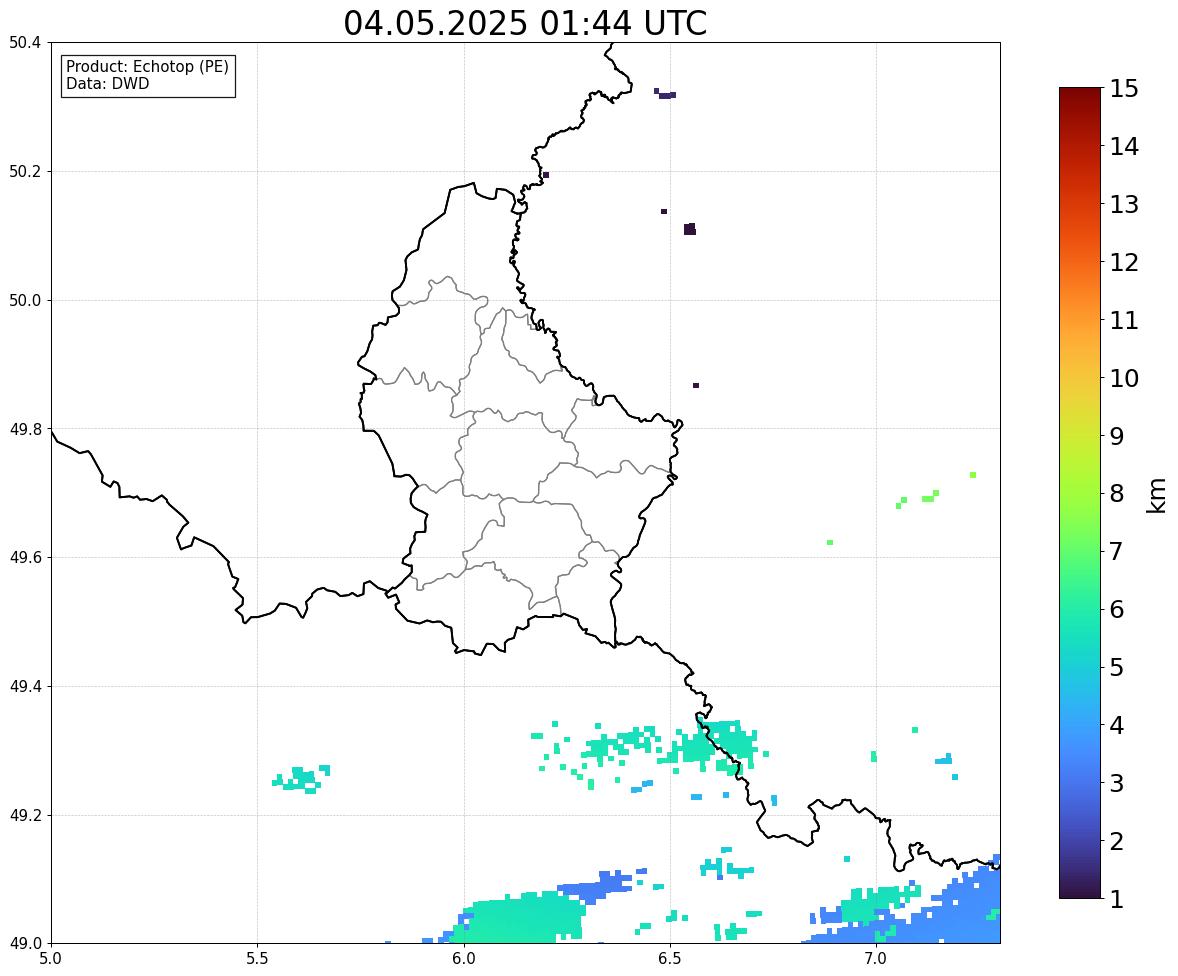The height and width of the screenshot is (976, 1178).
Task: Click the colorbar tick value 7
Action: coord(1117,551)
